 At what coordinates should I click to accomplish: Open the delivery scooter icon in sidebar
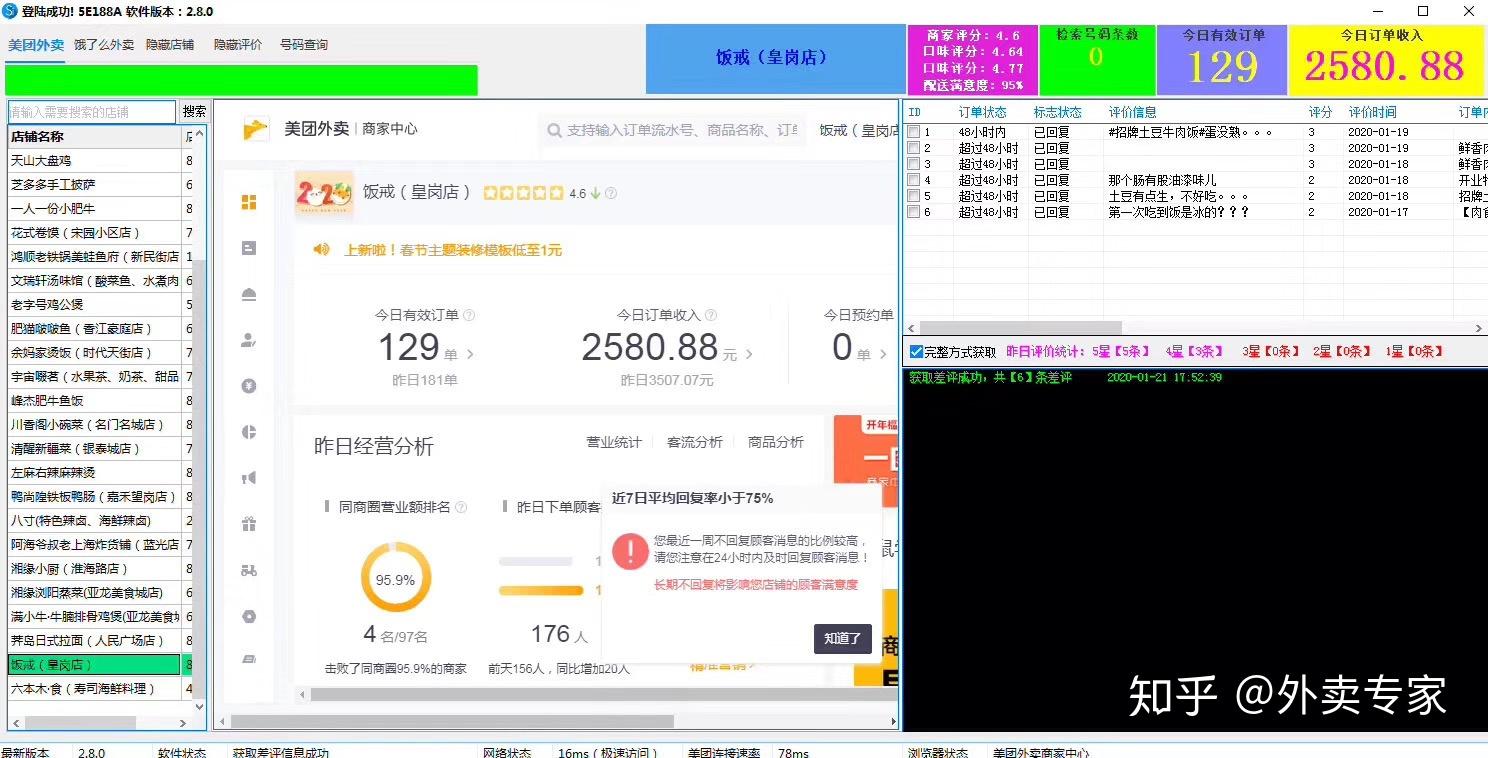pyautogui.click(x=249, y=570)
